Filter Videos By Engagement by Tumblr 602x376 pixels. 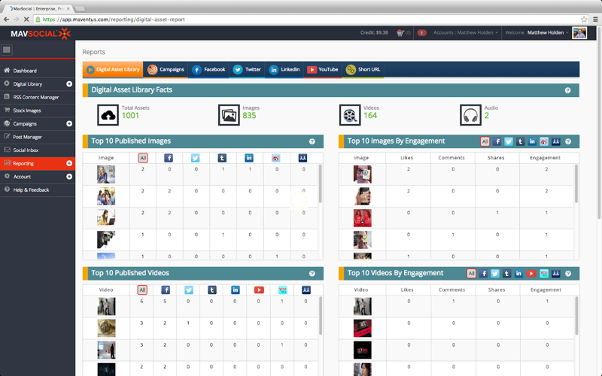click(507, 273)
